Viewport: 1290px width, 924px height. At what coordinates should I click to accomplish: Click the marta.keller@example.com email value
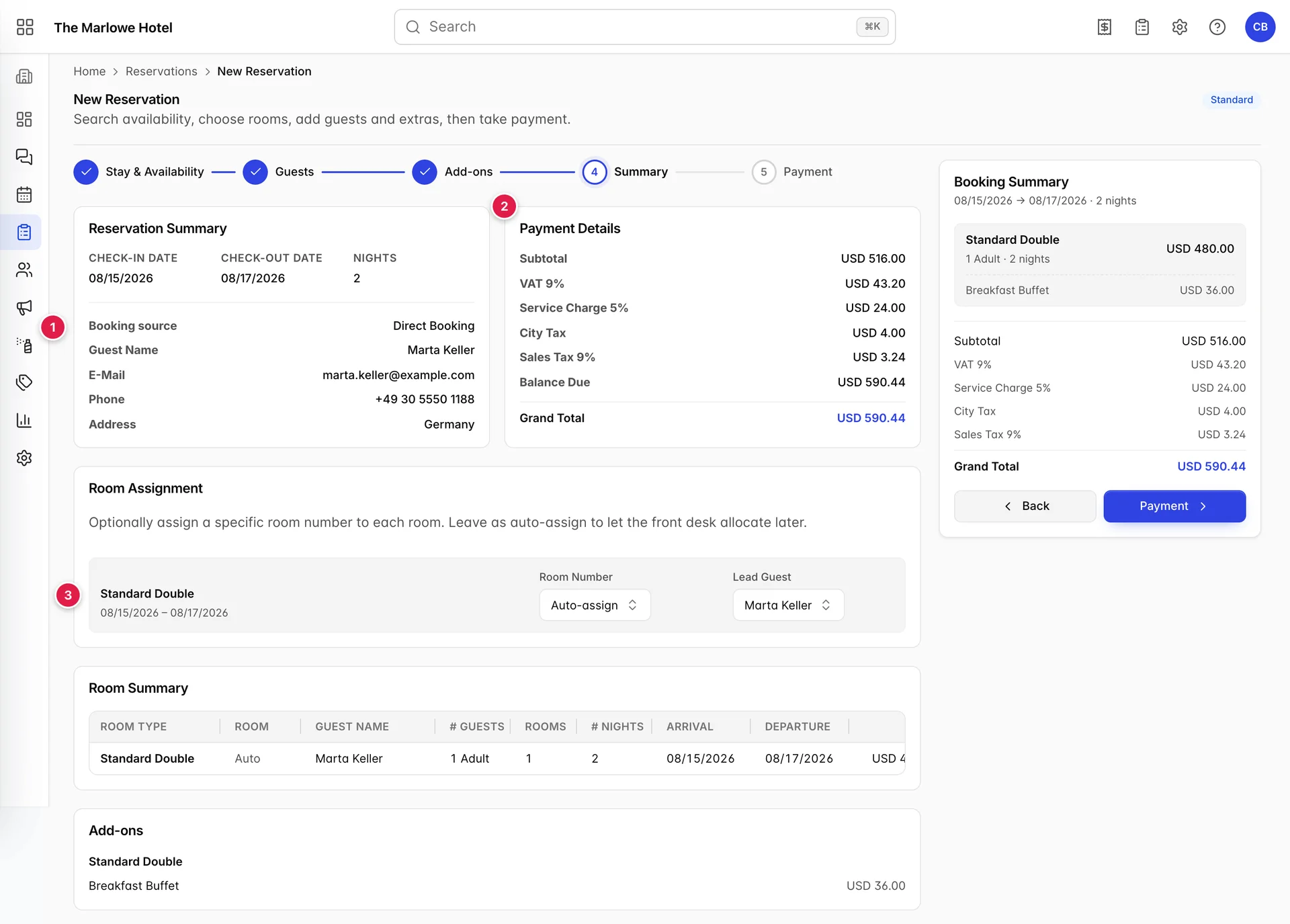(398, 375)
